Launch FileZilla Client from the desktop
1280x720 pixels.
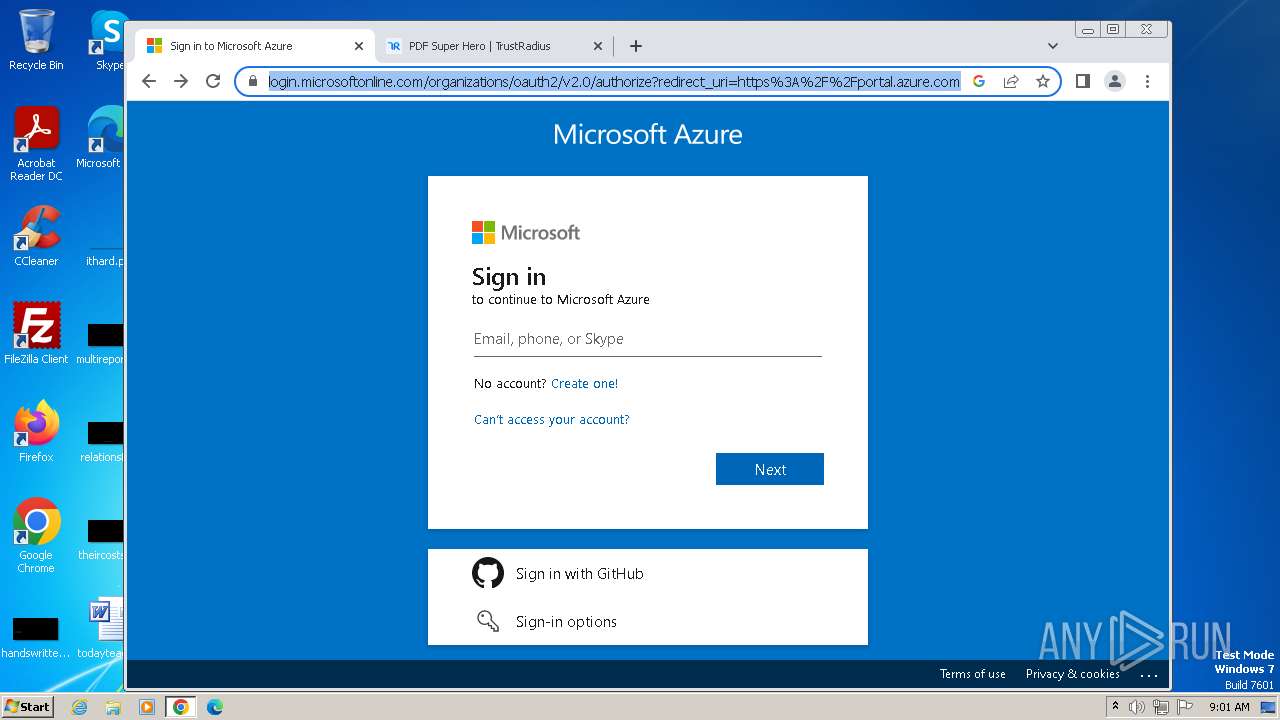(x=36, y=333)
